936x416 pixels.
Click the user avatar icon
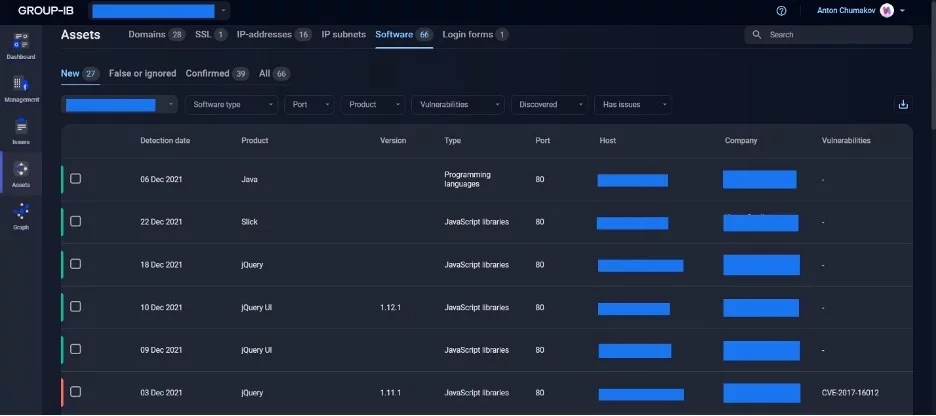pos(886,11)
